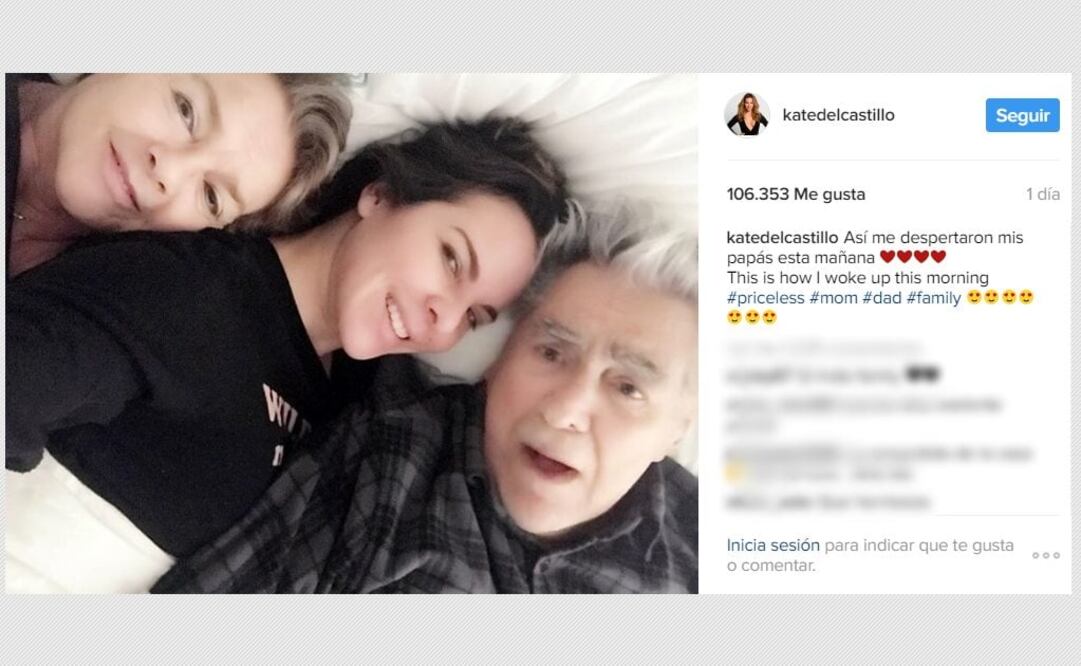Open the three-dot more options menu
Image resolution: width=1081 pixels, height=666 pixels.
pos(1046,555)
